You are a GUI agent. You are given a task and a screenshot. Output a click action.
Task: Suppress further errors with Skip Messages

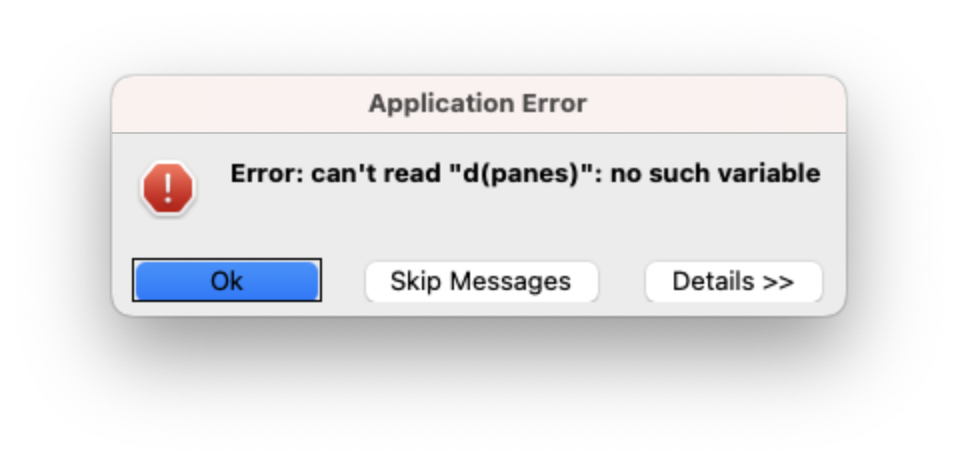[481, 281]
